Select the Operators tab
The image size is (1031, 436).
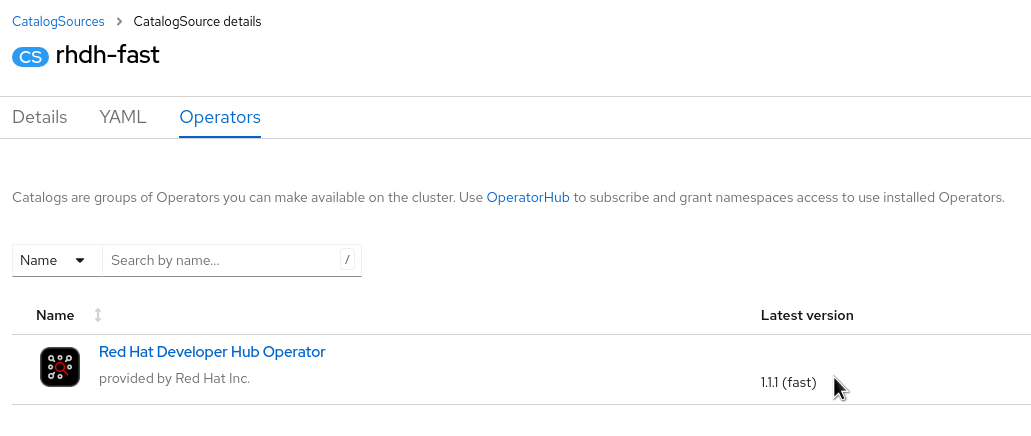point(220,117)
